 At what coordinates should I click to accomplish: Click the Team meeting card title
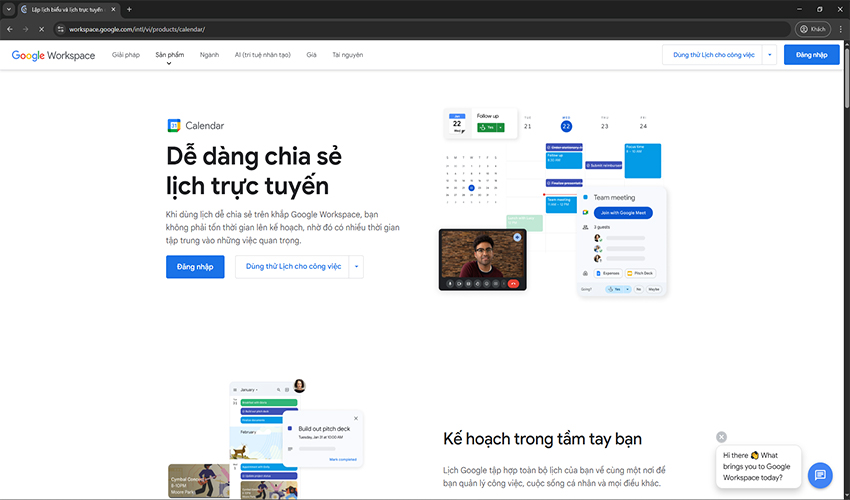(614, 197)
